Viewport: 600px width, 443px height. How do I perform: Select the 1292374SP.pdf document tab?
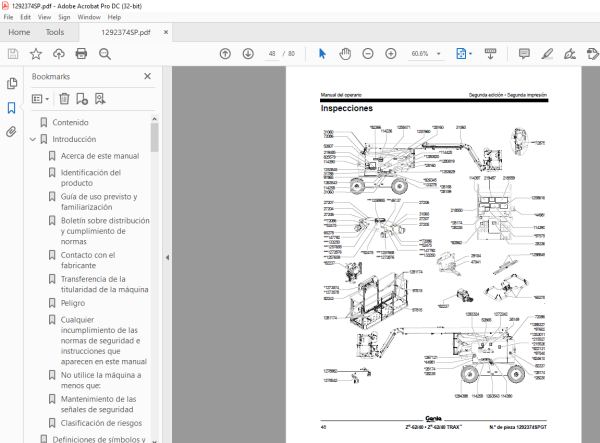[x=126, y=33]
